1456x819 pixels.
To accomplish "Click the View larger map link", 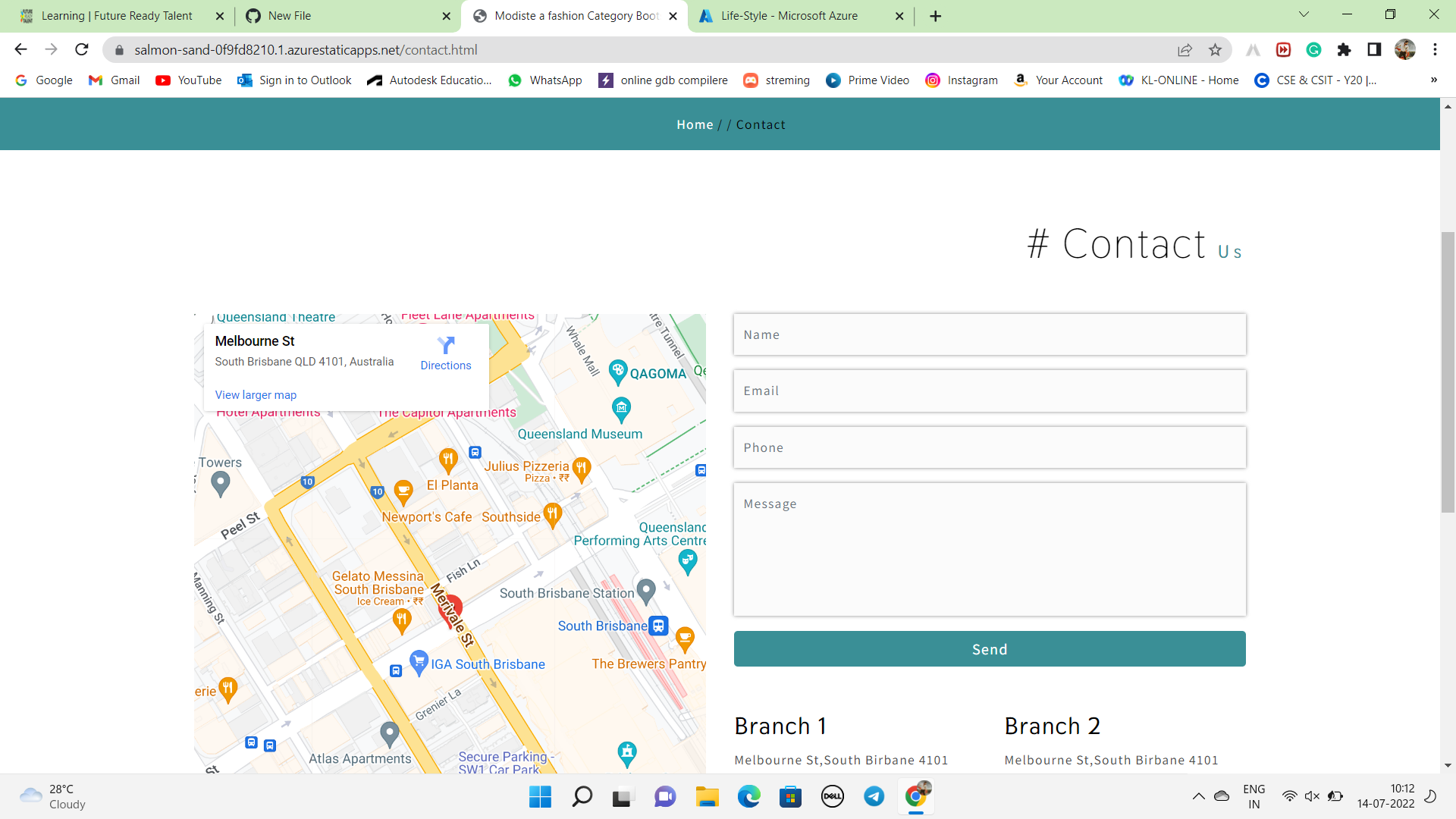I will click(x=256, y=395).
